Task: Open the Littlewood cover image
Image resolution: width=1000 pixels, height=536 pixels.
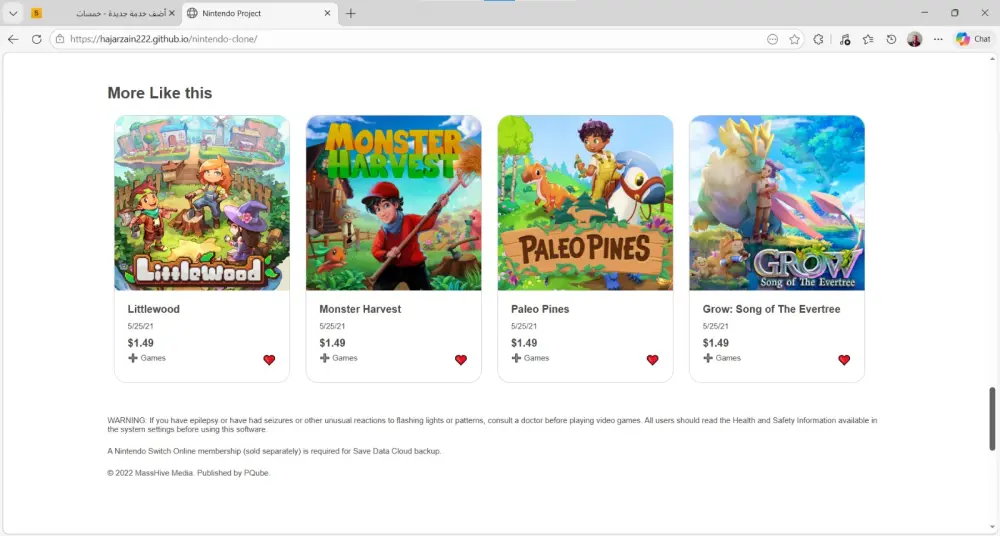Action: coord(202,203)
